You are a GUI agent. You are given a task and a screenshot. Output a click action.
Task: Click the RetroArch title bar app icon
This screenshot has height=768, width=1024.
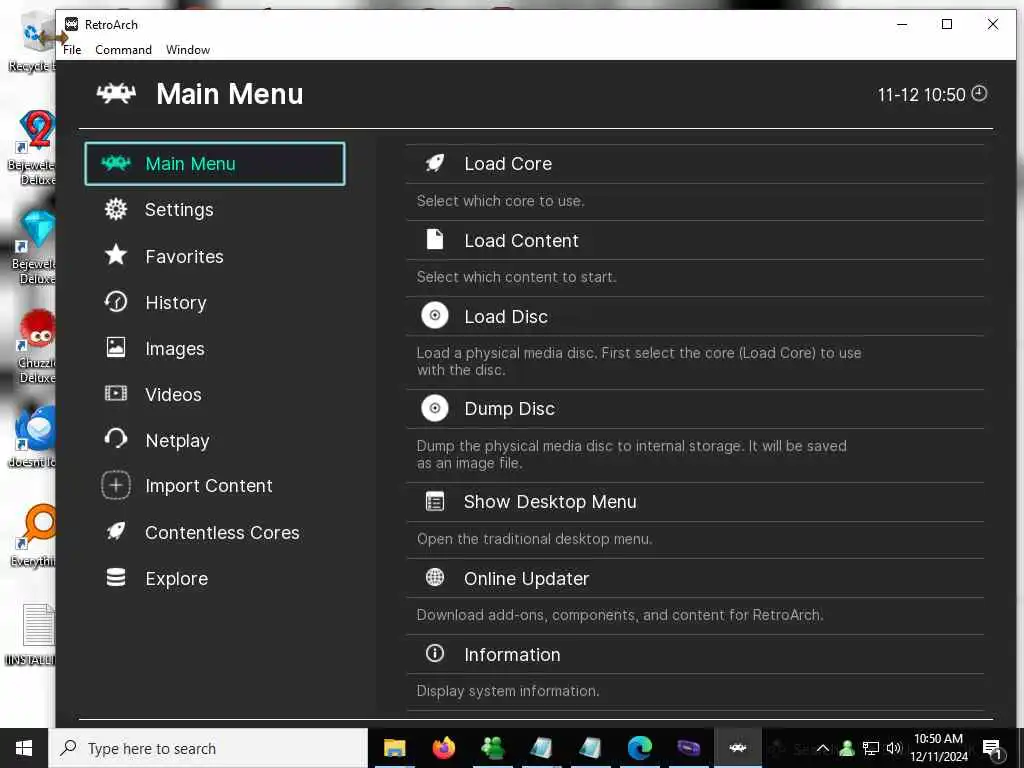72,24
